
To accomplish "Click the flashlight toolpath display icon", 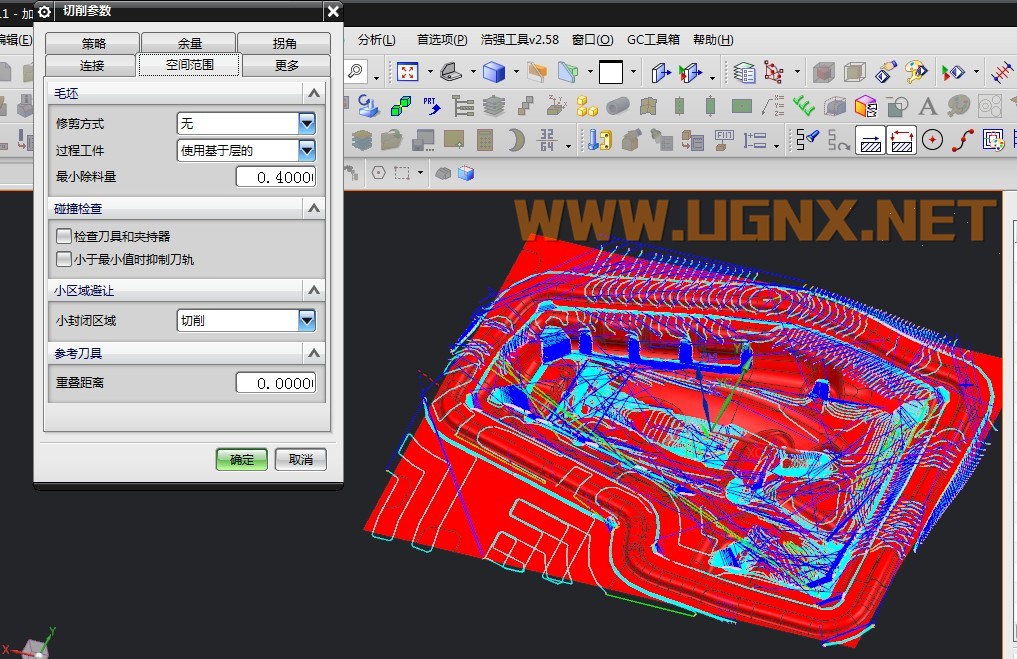I will (x=808, y=140).
